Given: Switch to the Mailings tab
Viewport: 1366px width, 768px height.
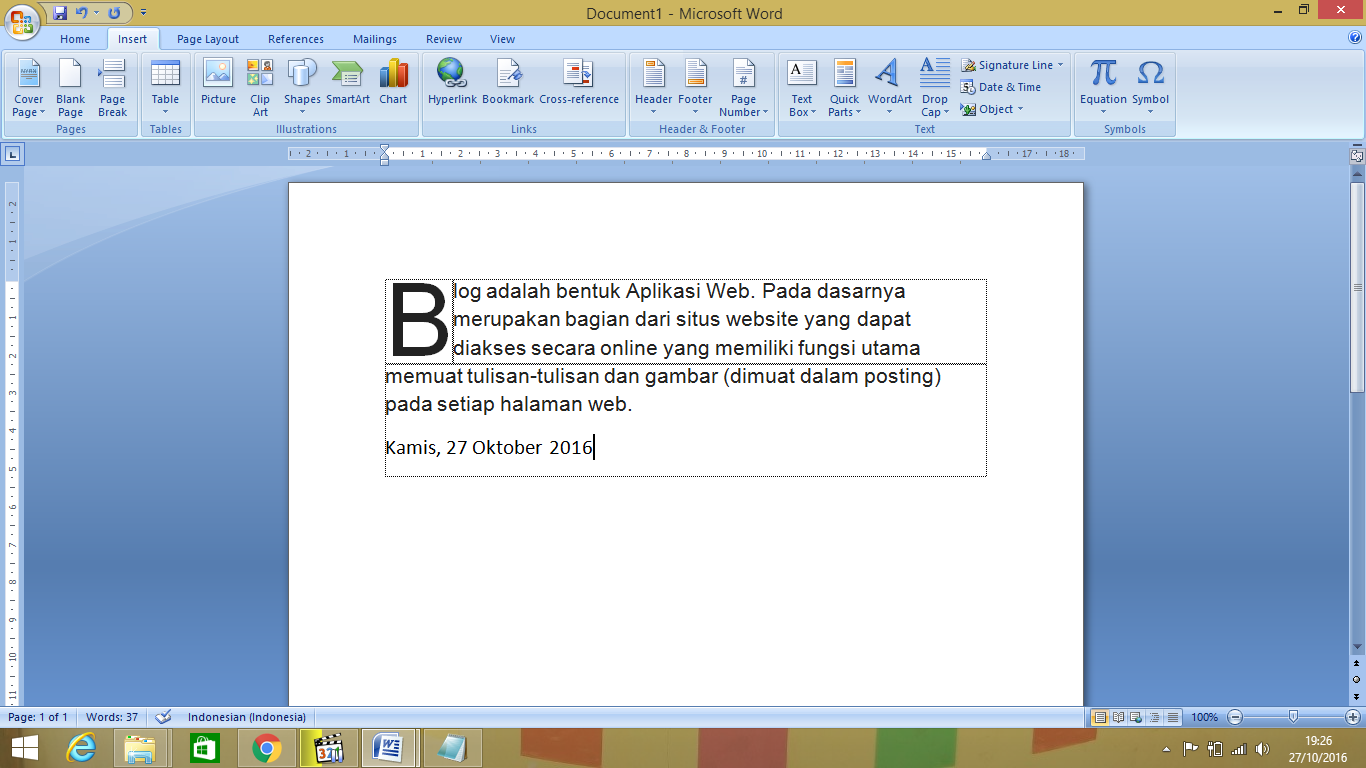Looking at the screenshot, I should click(x=375, y=39).
